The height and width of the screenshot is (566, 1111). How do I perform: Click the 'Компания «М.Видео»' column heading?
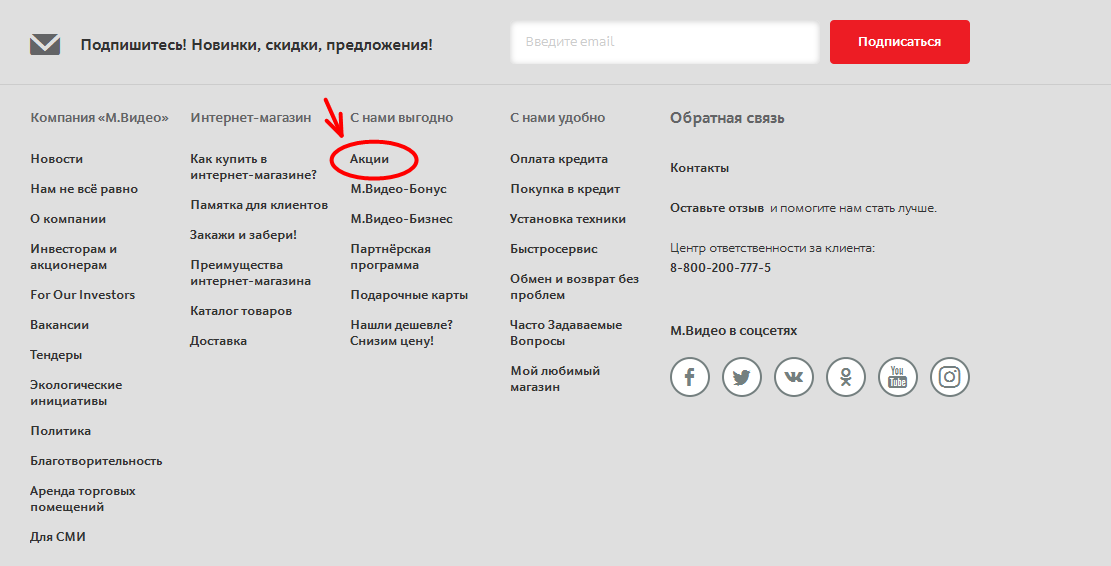pos(99,118)
